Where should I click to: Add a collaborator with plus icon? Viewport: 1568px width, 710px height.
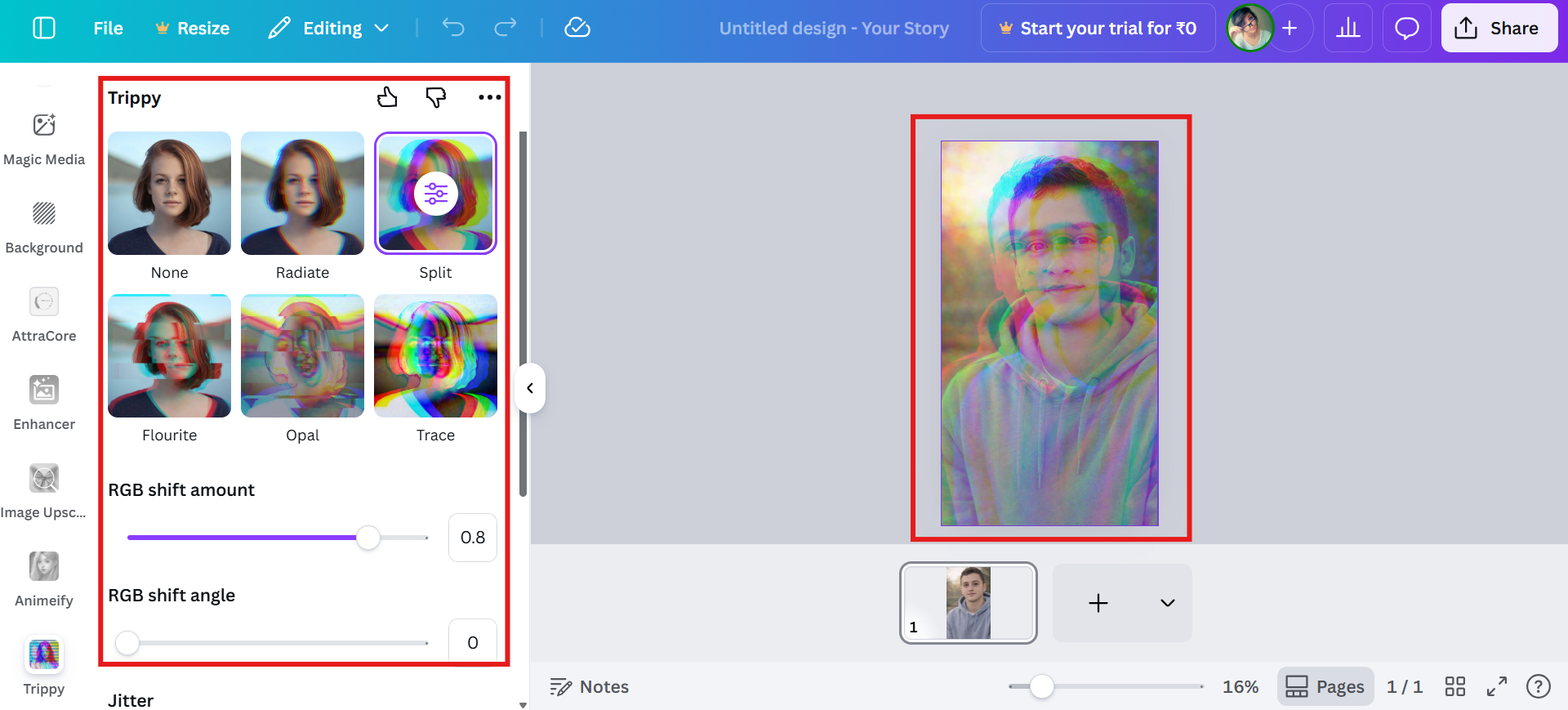point(1290,29)
